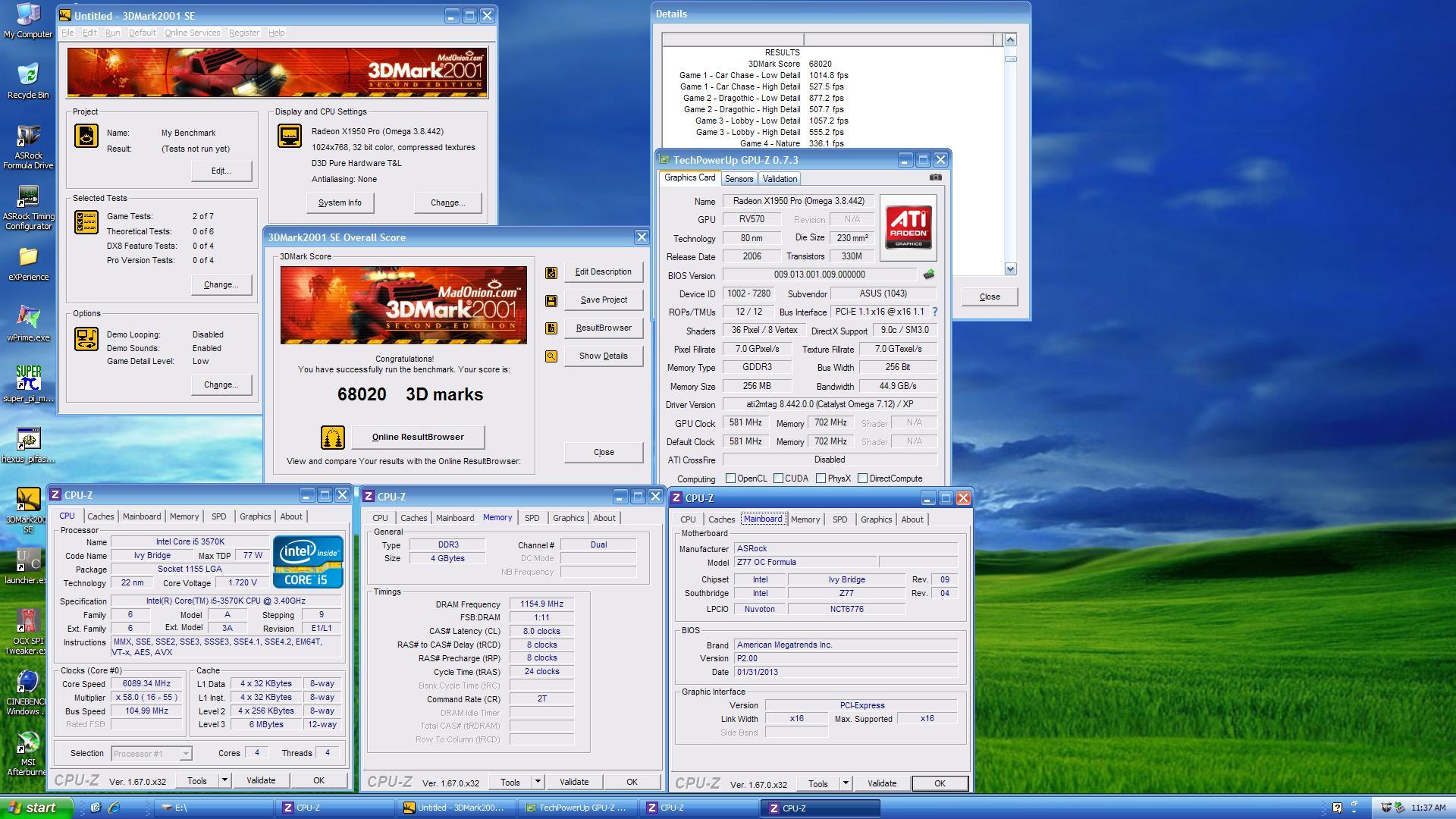1456x819 pixels.
Task: Open launcher.exe desktop icon
Action: 28,566
